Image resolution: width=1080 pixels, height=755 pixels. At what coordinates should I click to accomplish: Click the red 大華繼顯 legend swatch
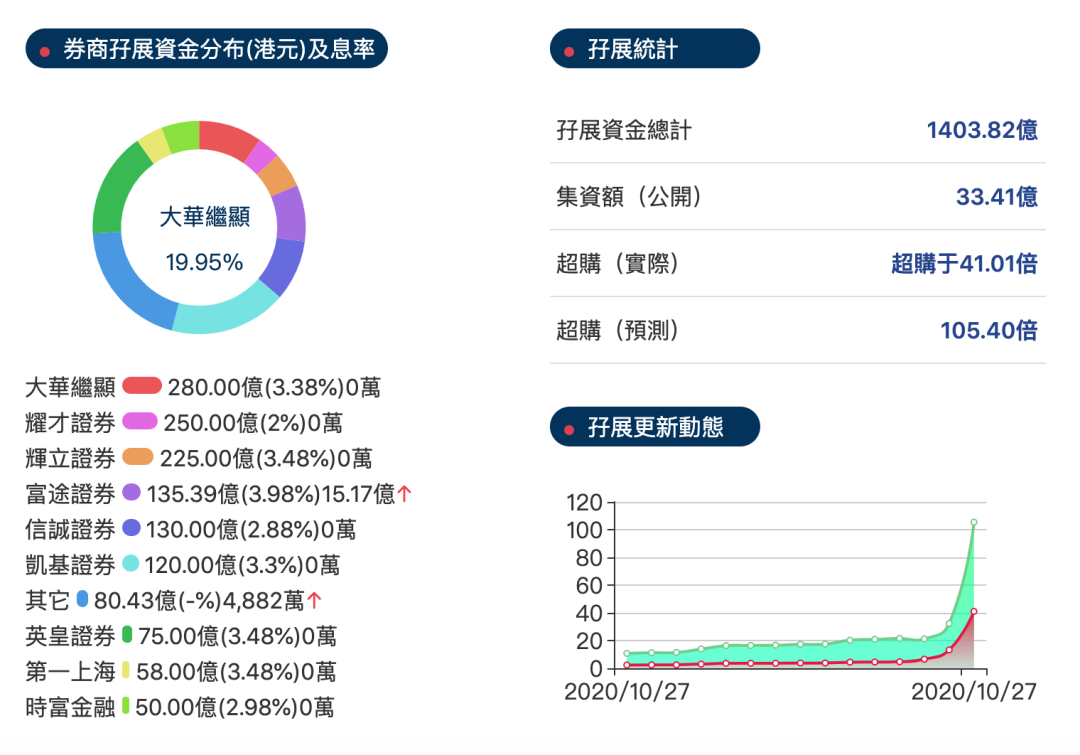click(x=142, y=386)
